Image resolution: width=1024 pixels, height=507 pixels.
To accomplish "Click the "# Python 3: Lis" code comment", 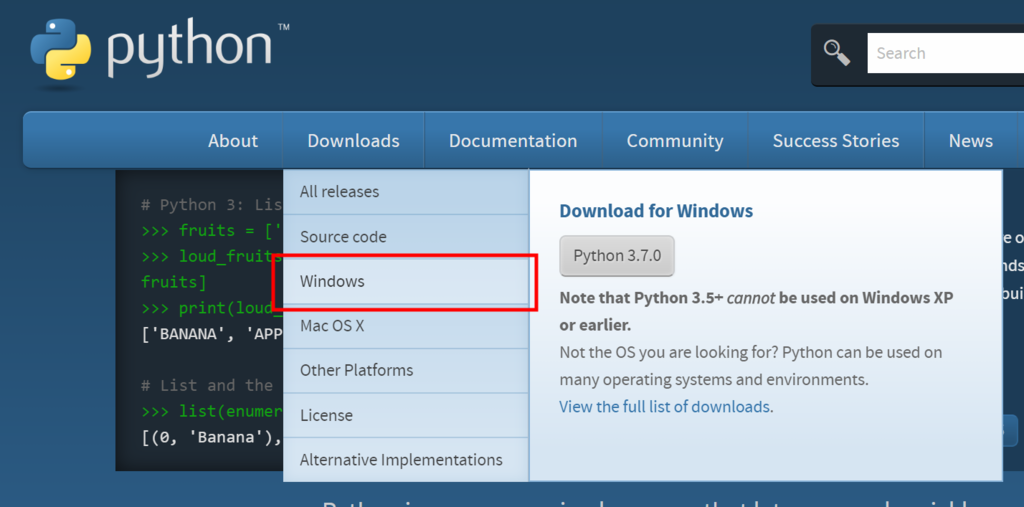I will (212, 205).
